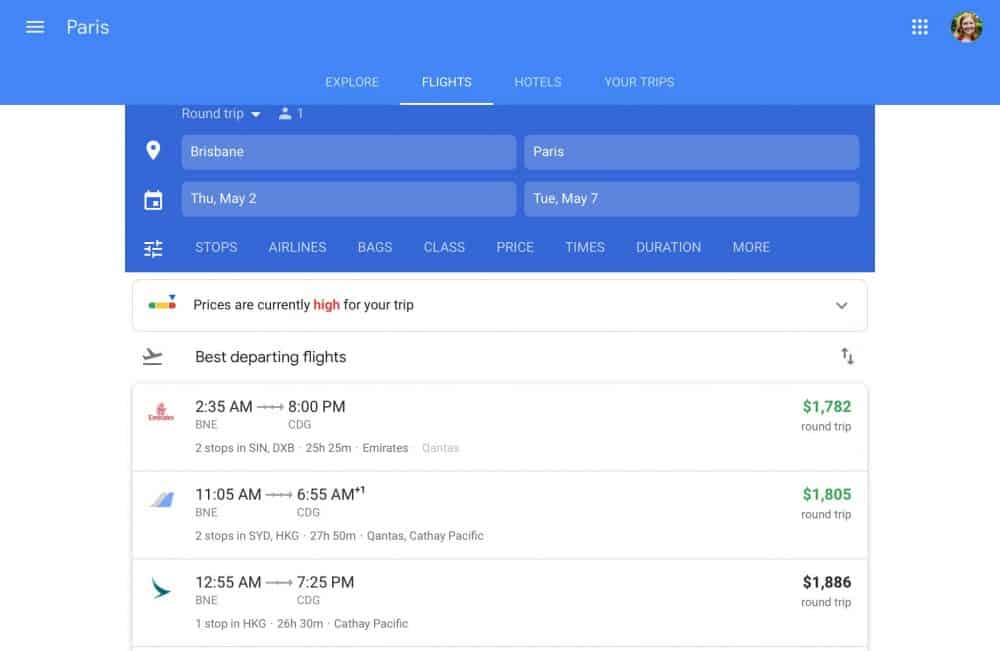This screenshot has height=651, width=1000.
Task: Select the Emirates $1,782 flight
Action: coord(499,427)
